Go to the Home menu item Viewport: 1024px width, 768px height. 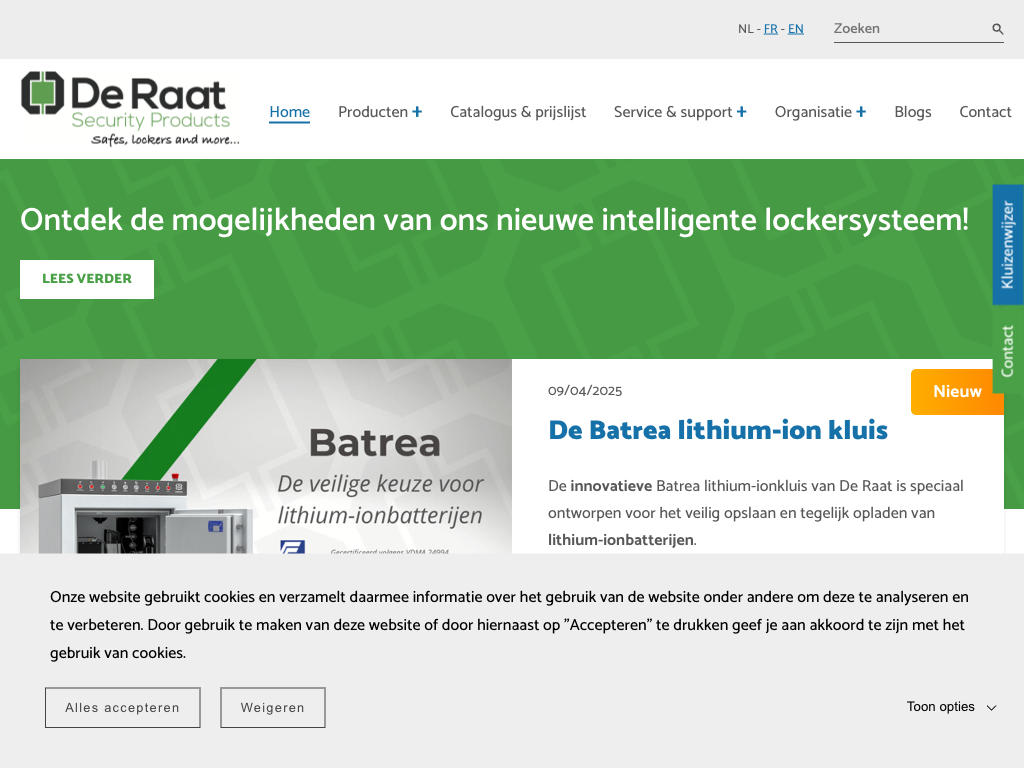click(x=289, y=112)
